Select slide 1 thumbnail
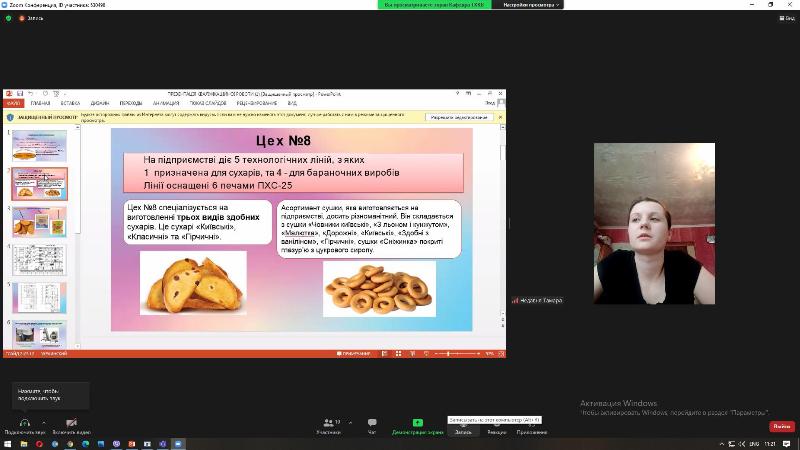Image resolution: width=800 pixels, height=450 pixels. (39, 146)
